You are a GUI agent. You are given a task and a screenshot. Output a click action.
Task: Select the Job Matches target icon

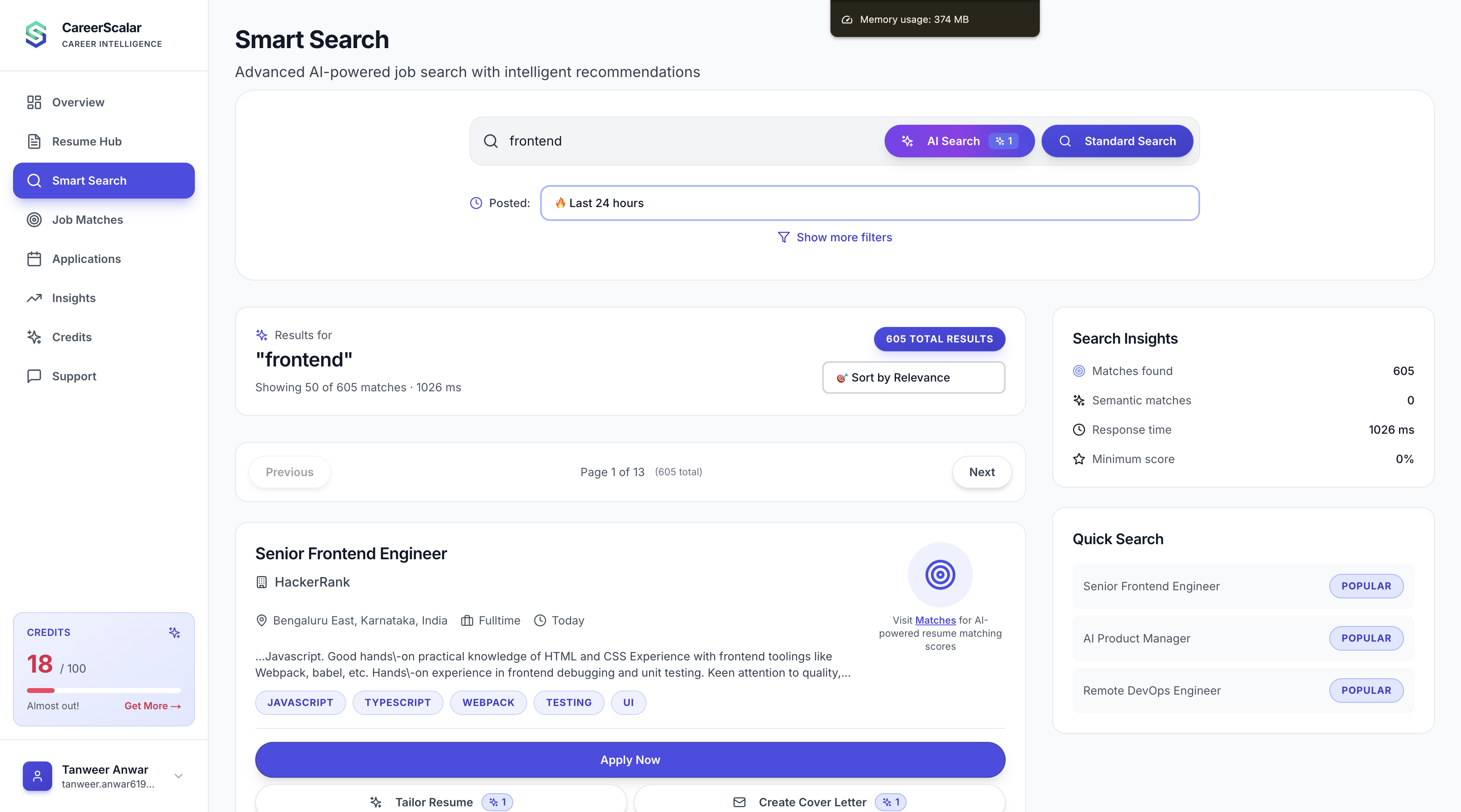pyautogui.click(x=34, y=220)
